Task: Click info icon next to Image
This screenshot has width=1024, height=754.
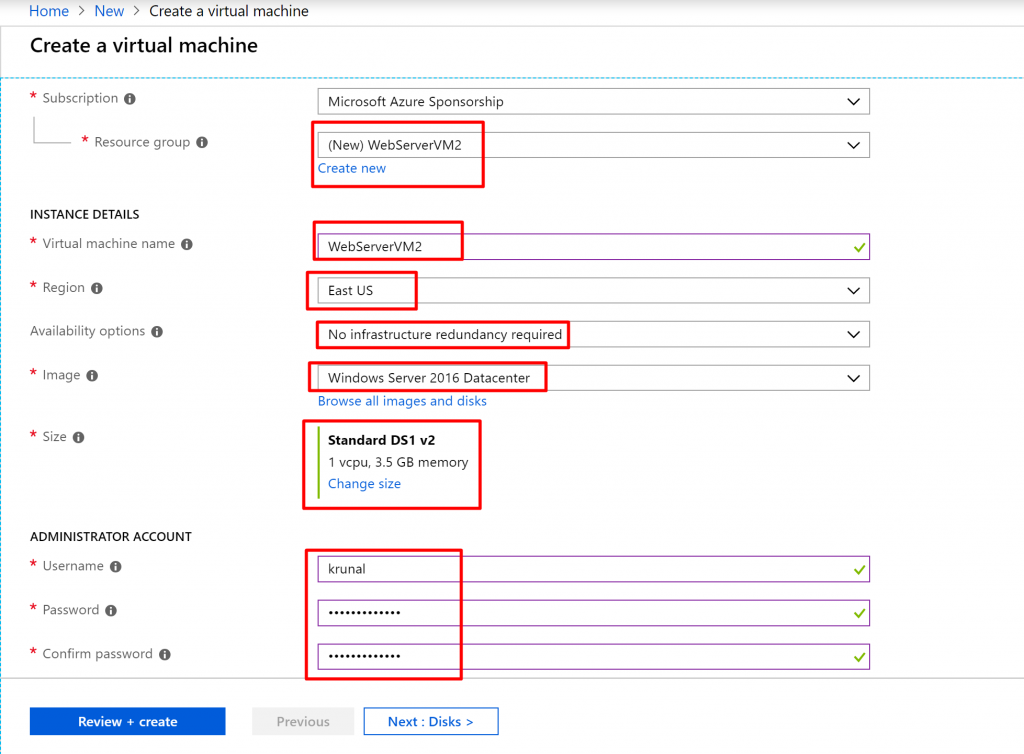Action: click(x=92, y=375)
